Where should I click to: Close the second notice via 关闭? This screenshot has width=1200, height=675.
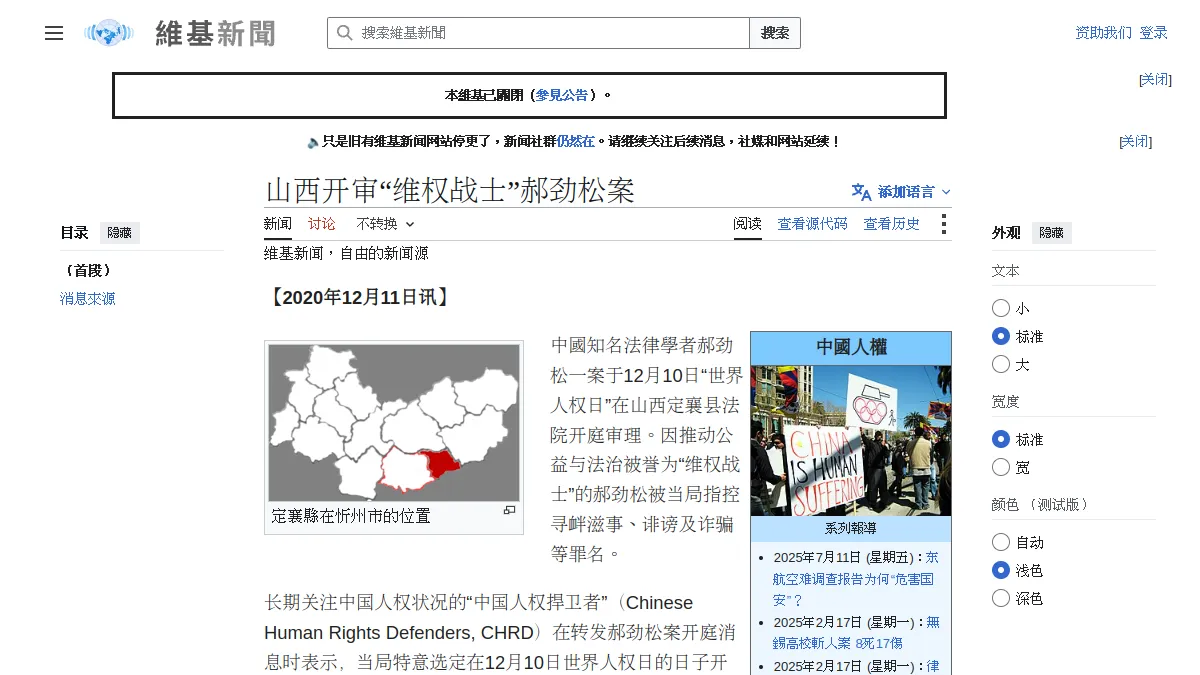1135,141
